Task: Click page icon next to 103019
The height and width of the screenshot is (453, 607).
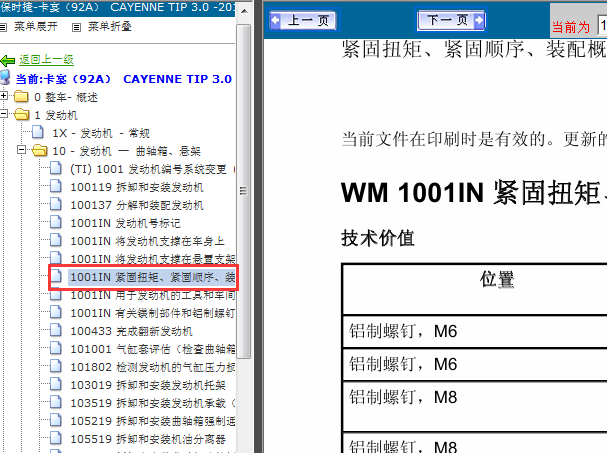Action: [x=55, y=384]
